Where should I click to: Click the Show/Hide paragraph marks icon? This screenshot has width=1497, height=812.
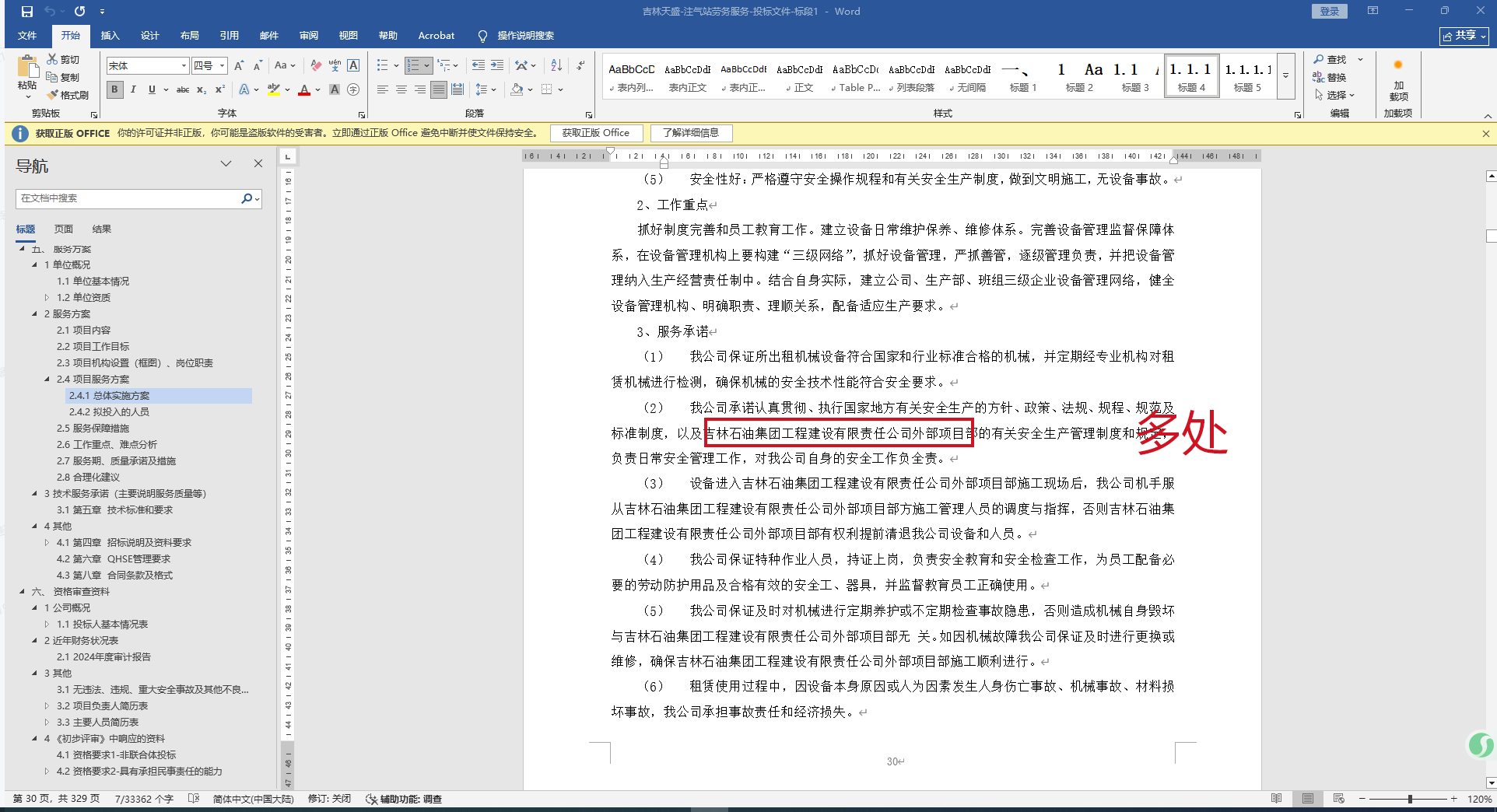tap(580, 65)
